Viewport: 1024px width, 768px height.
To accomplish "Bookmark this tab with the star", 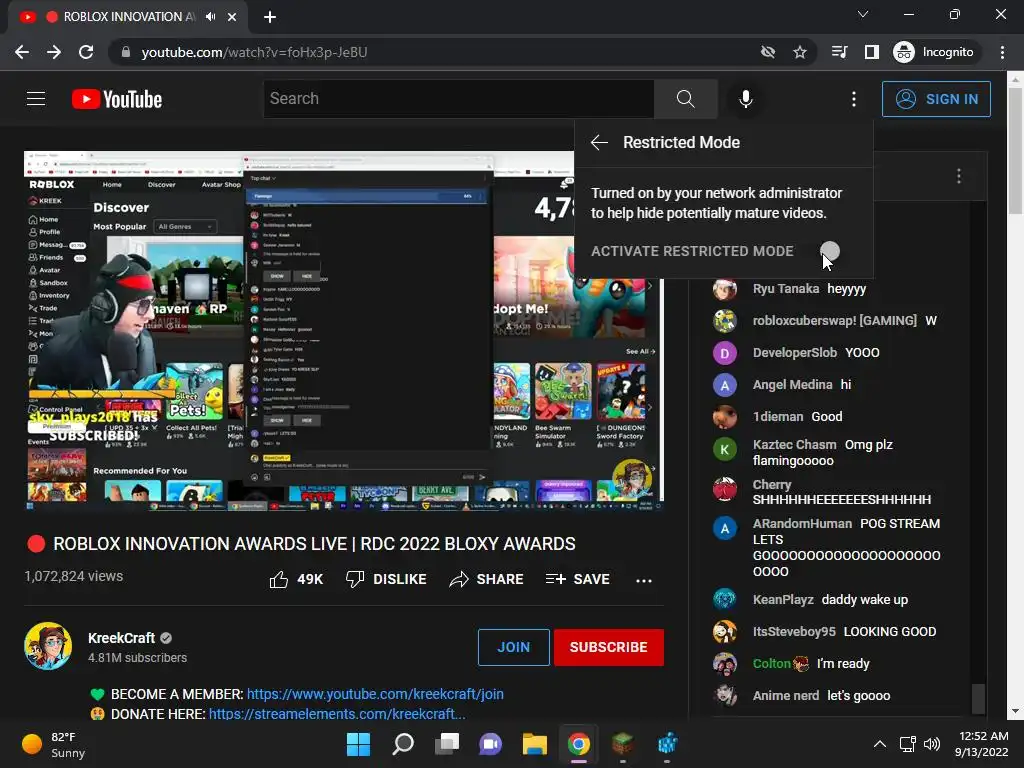I will pyautogui.click(x=800, y=52).
